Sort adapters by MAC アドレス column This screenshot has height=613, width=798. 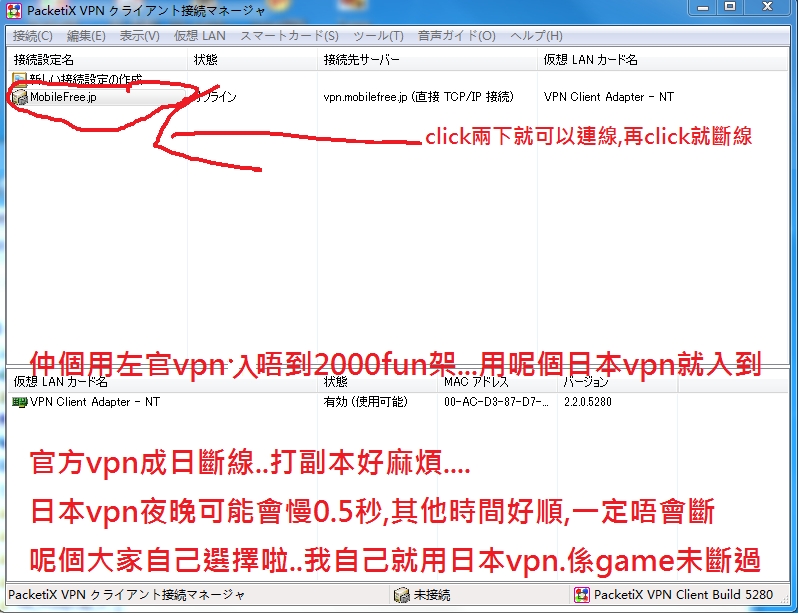tap(477, 382)
